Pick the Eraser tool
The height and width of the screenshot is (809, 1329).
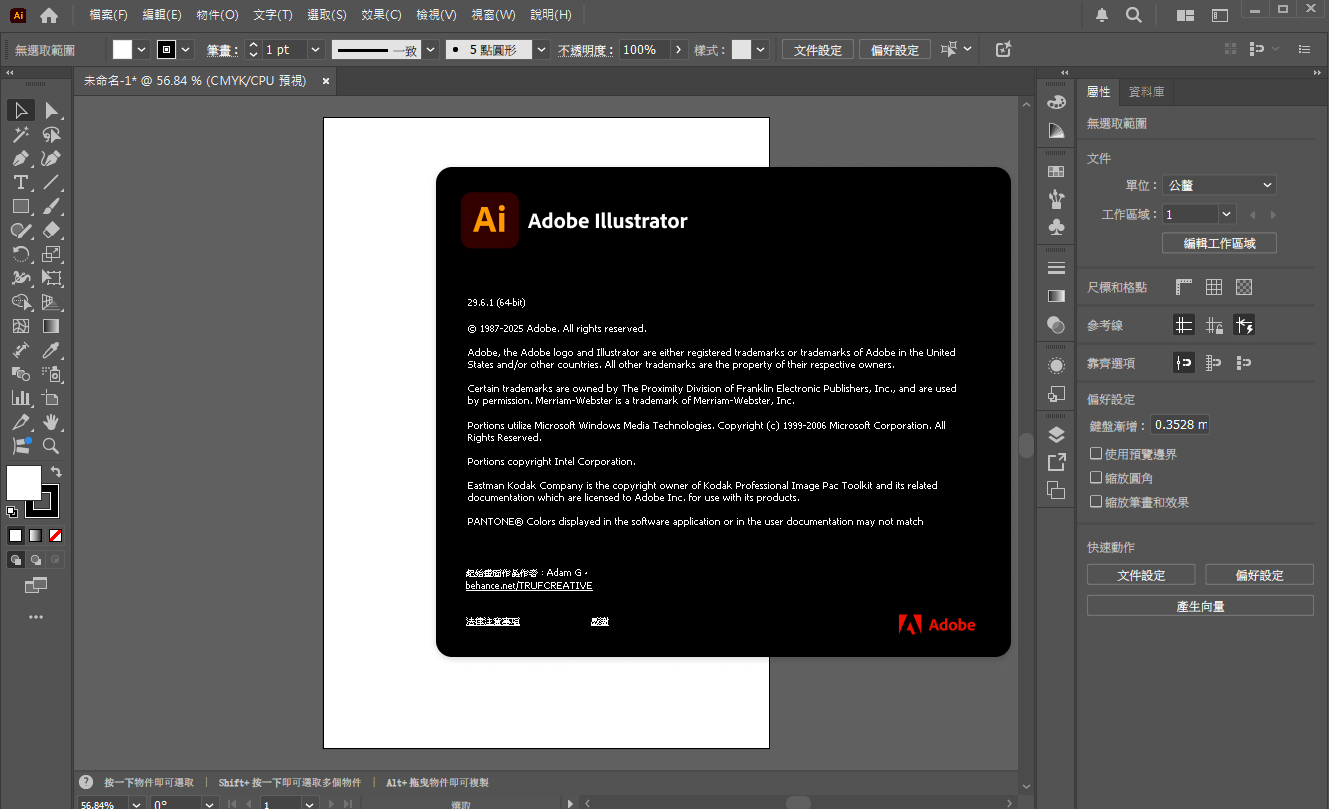coord(51,230)
